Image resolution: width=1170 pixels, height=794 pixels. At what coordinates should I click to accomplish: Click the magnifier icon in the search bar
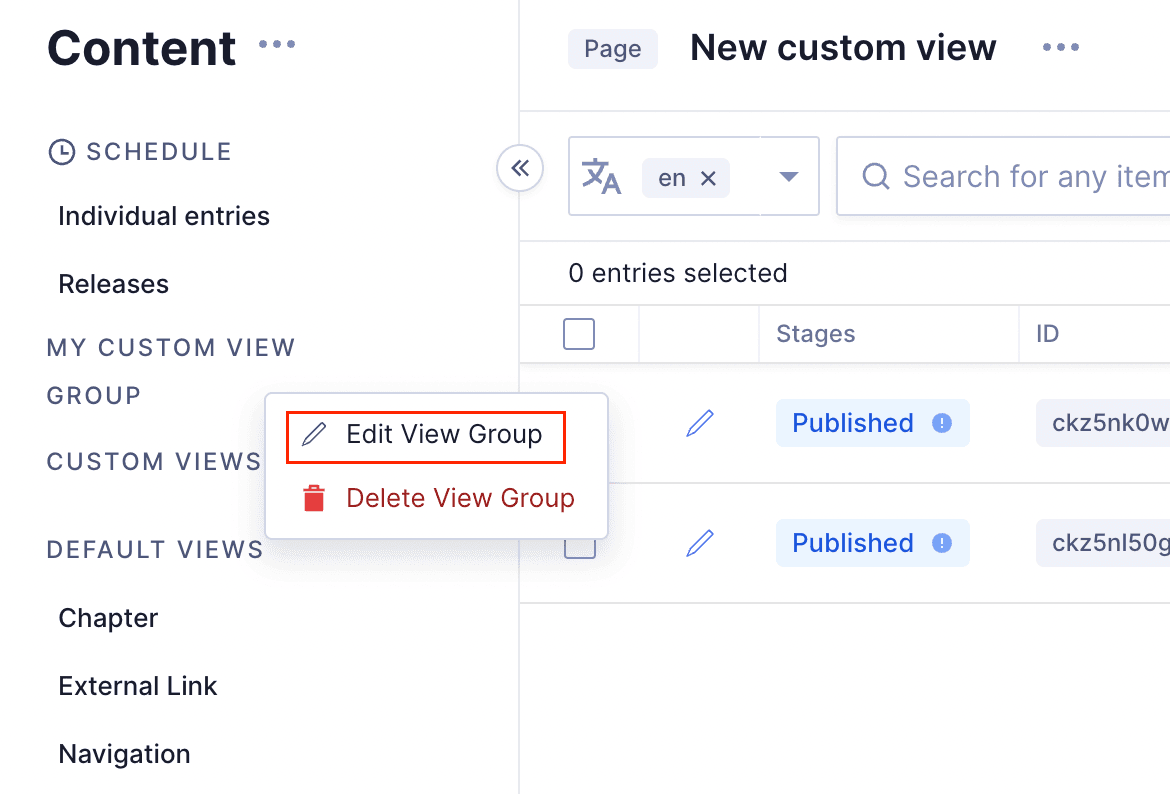pyautogui.click(x=875, y=176)
